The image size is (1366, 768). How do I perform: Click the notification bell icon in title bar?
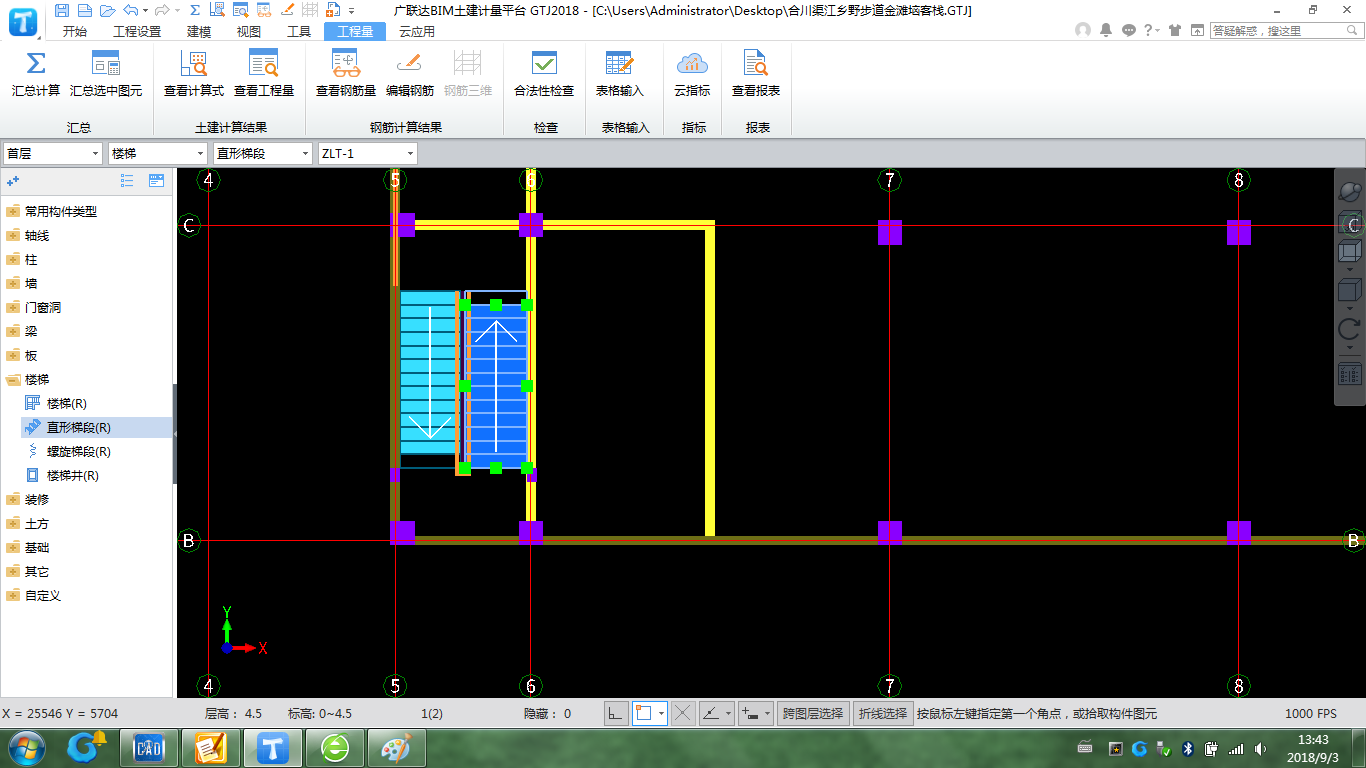(1106, 30)
